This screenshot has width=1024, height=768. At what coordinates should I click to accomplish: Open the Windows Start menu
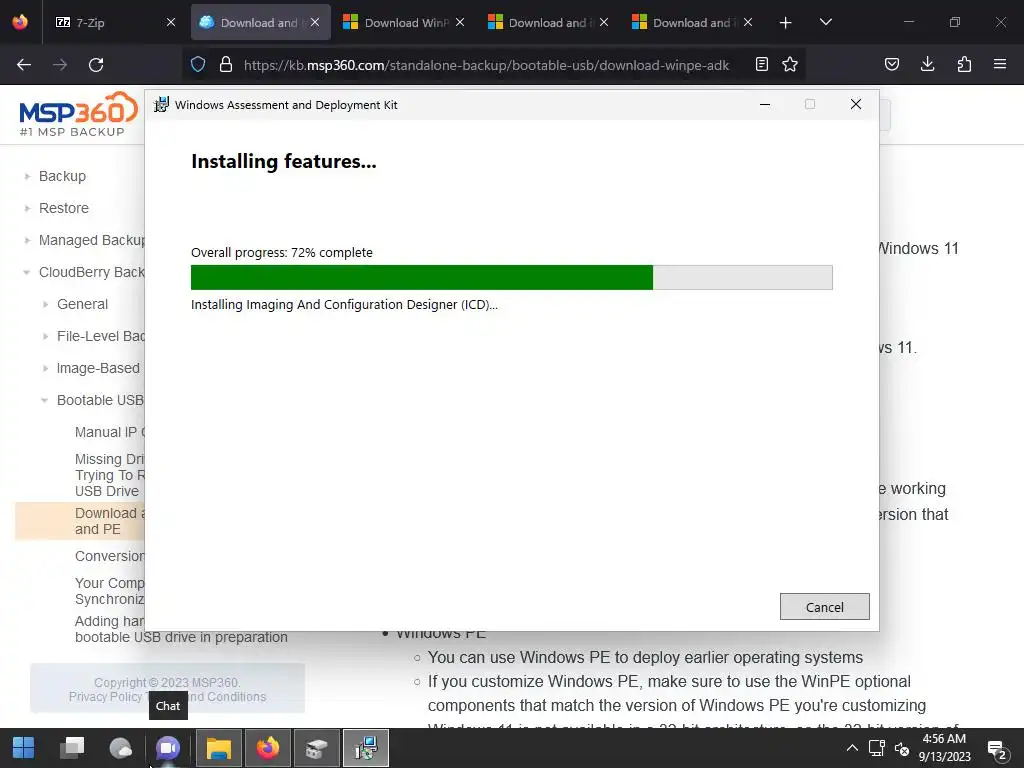[x=24, y=748]
